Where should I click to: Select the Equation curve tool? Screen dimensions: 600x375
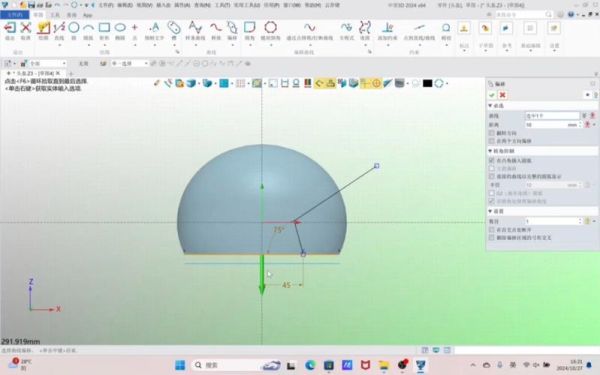[x=347, y=28]
